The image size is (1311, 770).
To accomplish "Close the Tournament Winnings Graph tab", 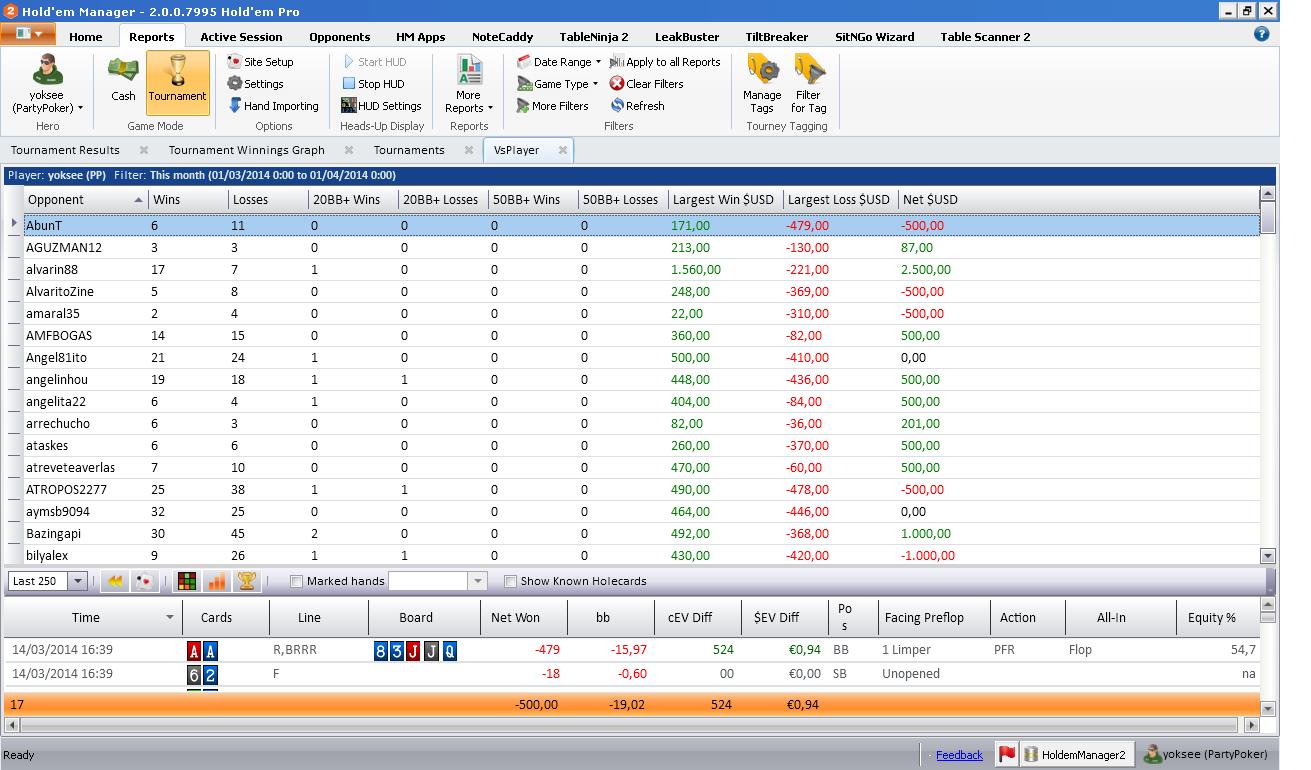I will [x=349, y=150].
